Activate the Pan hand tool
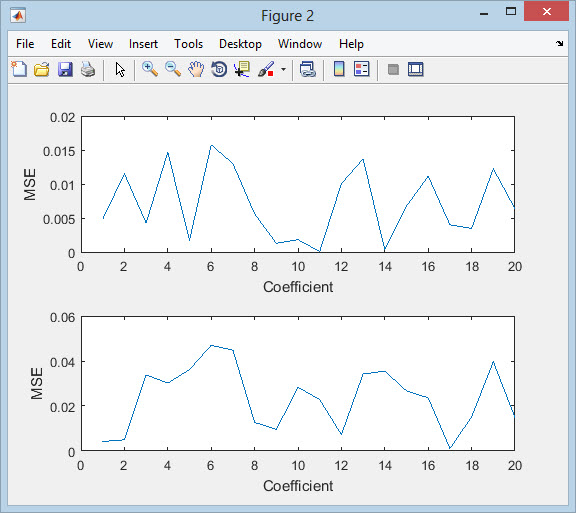This screenshot has height=513, width=576. [x=196, y=69]
